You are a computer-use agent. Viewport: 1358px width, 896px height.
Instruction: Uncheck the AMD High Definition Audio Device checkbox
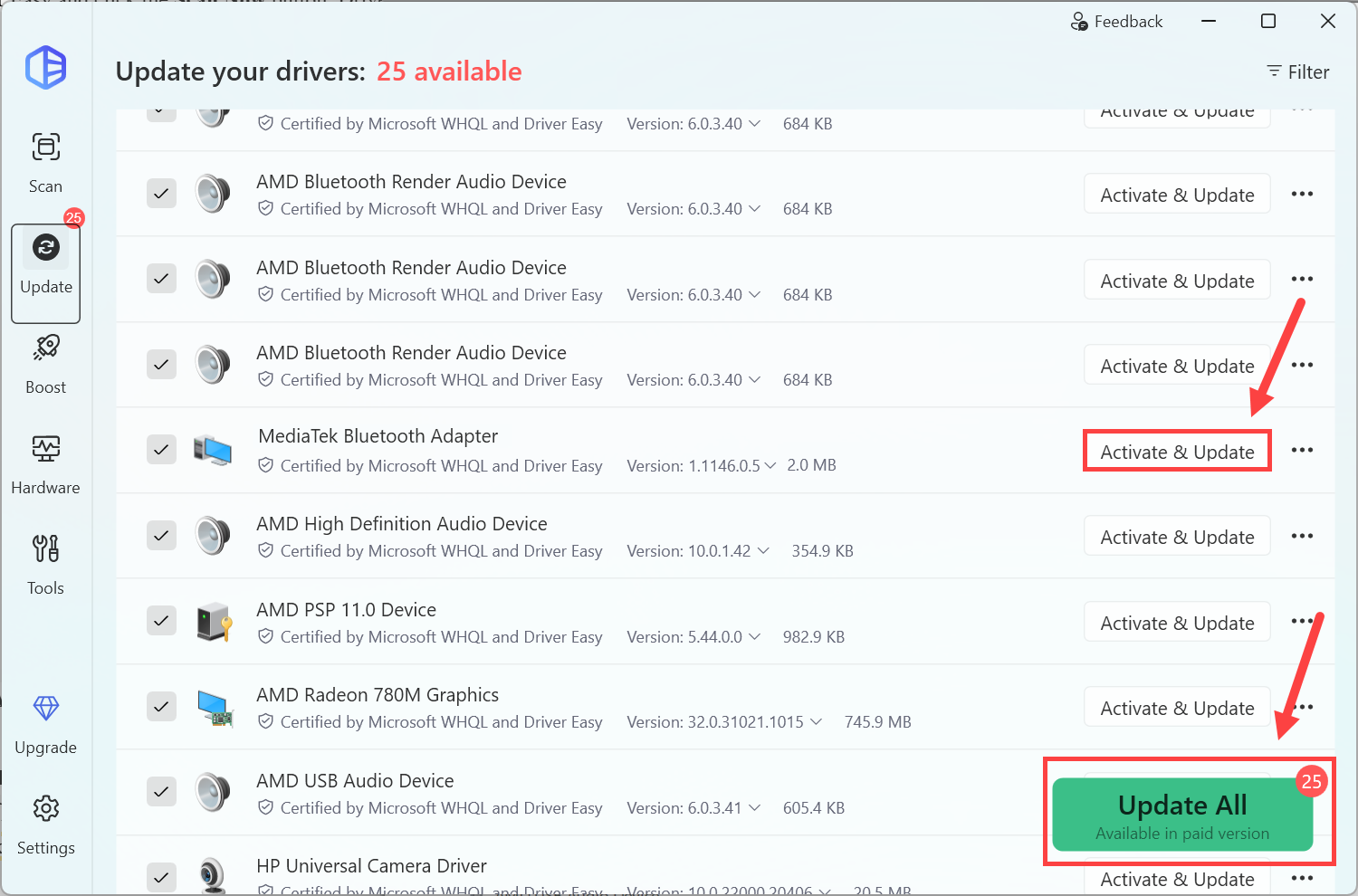tap(161, 535)
